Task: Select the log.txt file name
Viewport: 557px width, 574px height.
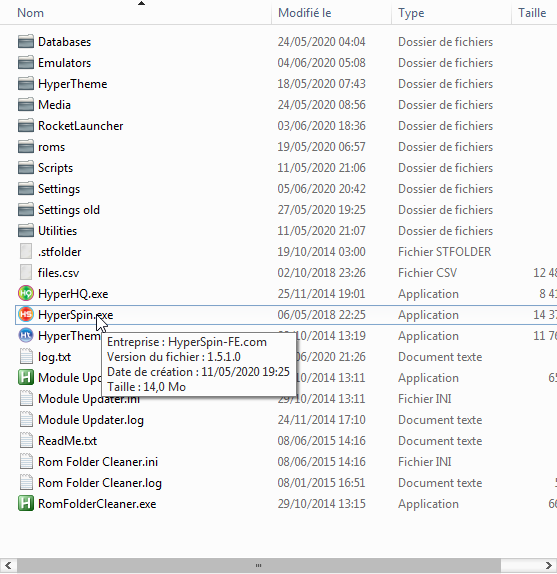Action: tap(54, 357)
